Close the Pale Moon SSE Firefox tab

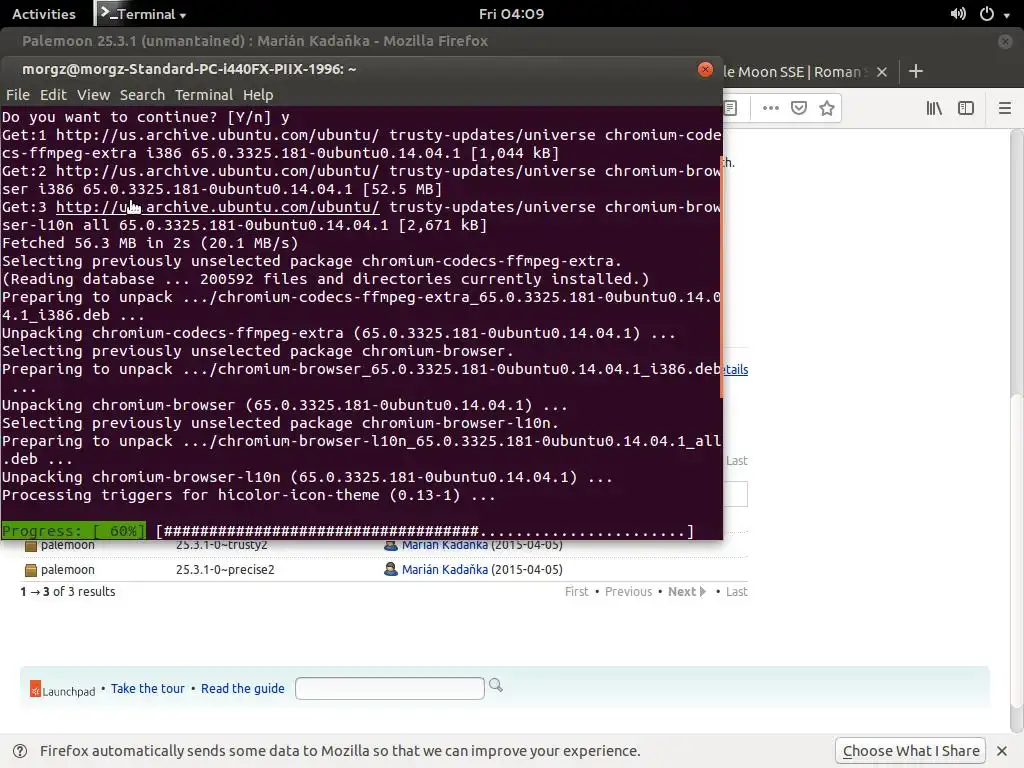882,72
